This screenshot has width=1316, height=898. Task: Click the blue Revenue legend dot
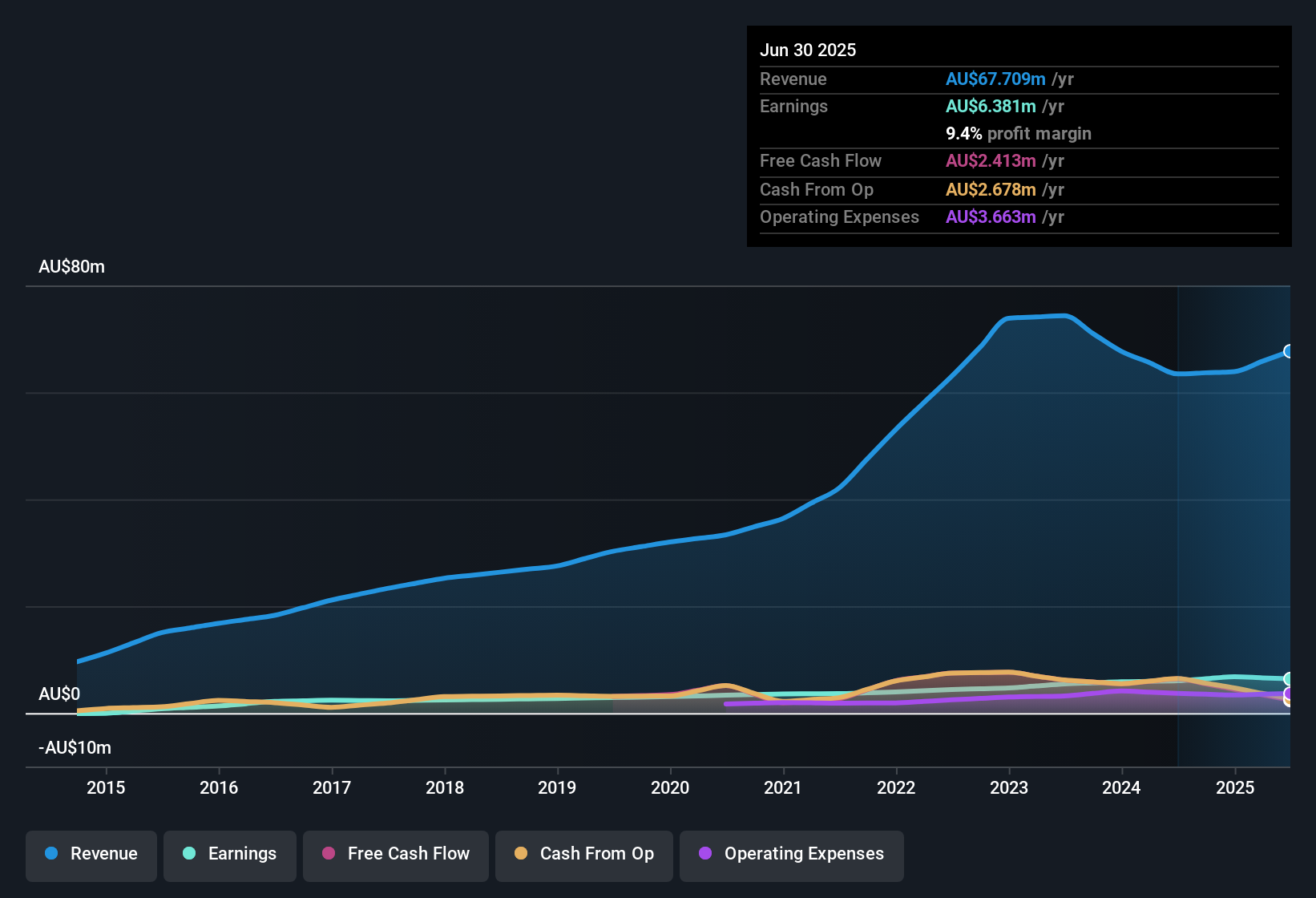click(x=51, y=854)
